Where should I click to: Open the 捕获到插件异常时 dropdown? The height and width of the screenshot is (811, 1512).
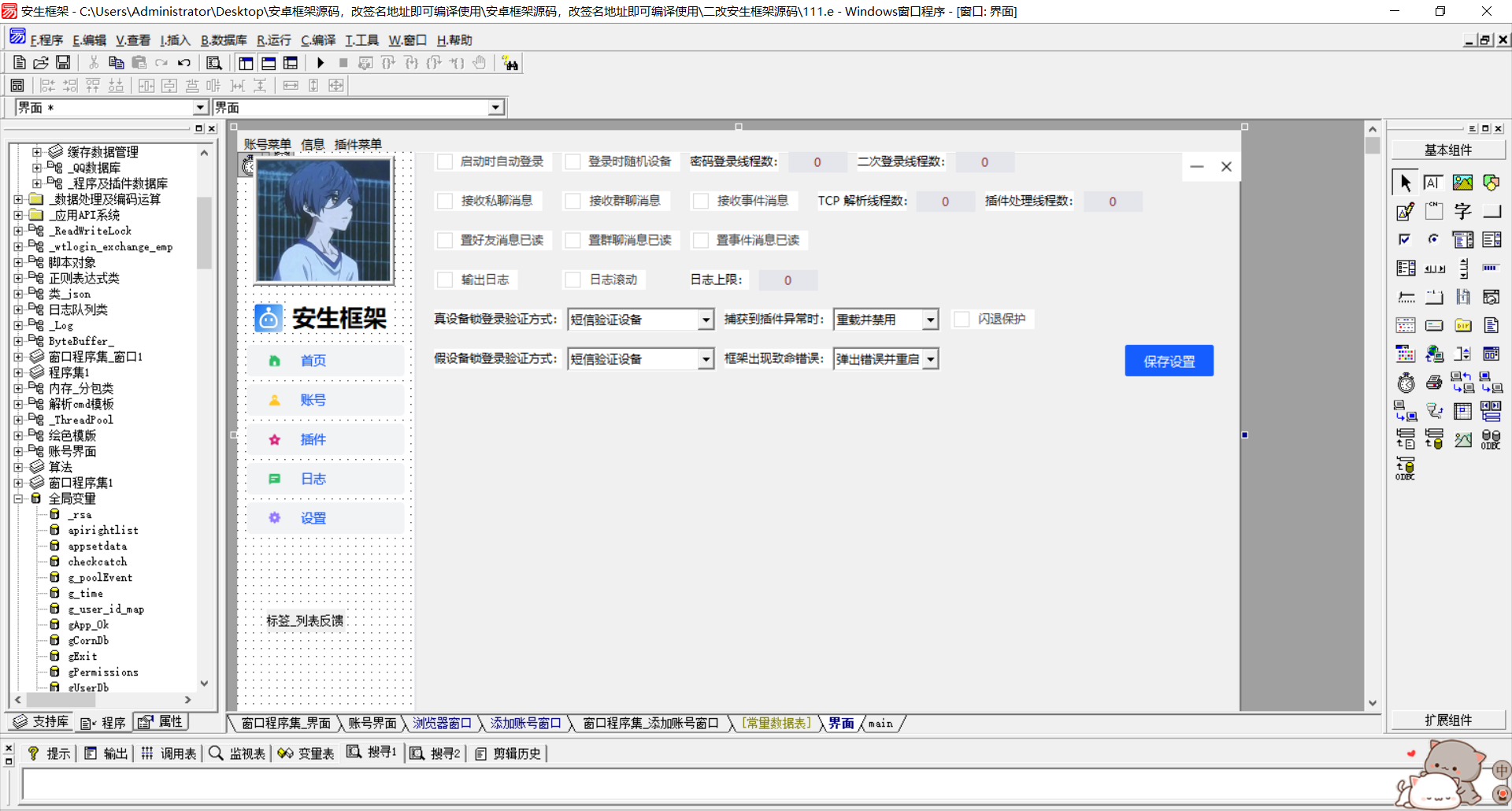[x=930, y=320]
